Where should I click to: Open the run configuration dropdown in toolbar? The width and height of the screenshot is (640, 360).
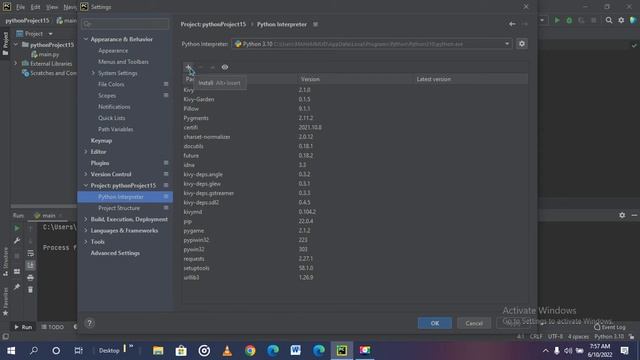tap(542, 20)
